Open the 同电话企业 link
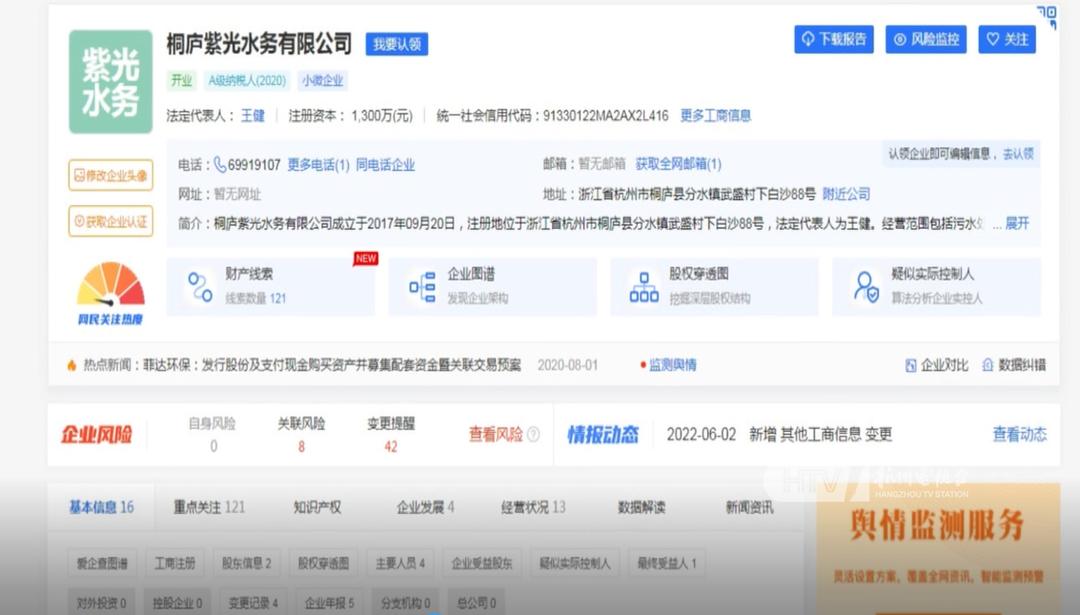The width and height of the screenshot is (1080, 615). pos(386,165)
